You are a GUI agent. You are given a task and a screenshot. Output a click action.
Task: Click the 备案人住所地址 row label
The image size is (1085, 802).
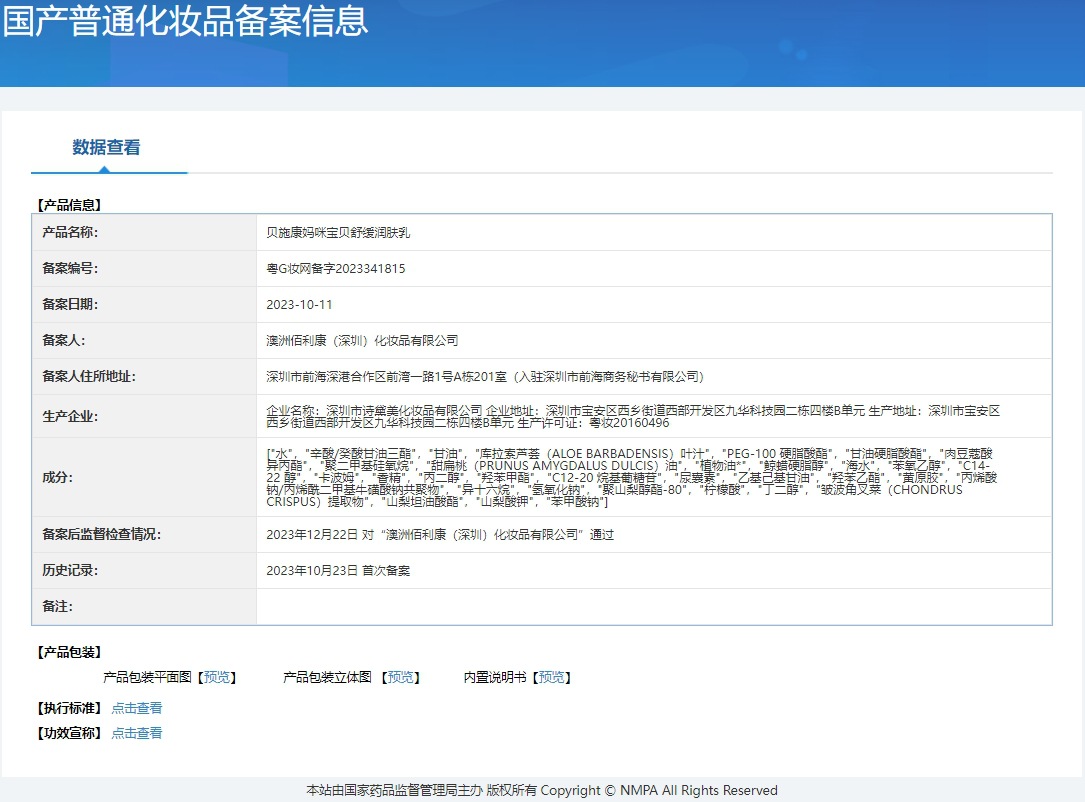tap(89, 376)
